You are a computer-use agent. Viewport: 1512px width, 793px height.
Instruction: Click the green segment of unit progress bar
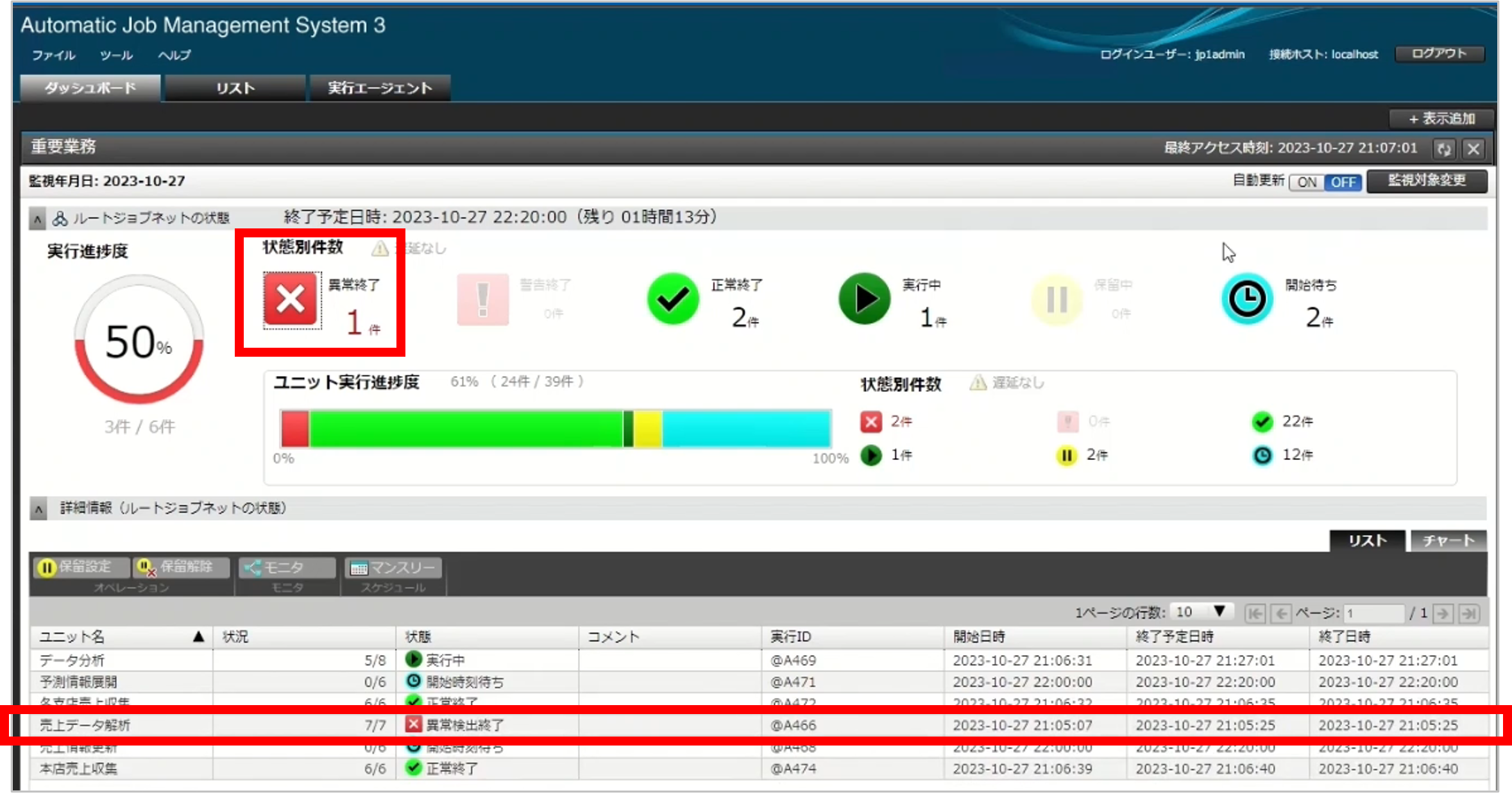[466, 429]
